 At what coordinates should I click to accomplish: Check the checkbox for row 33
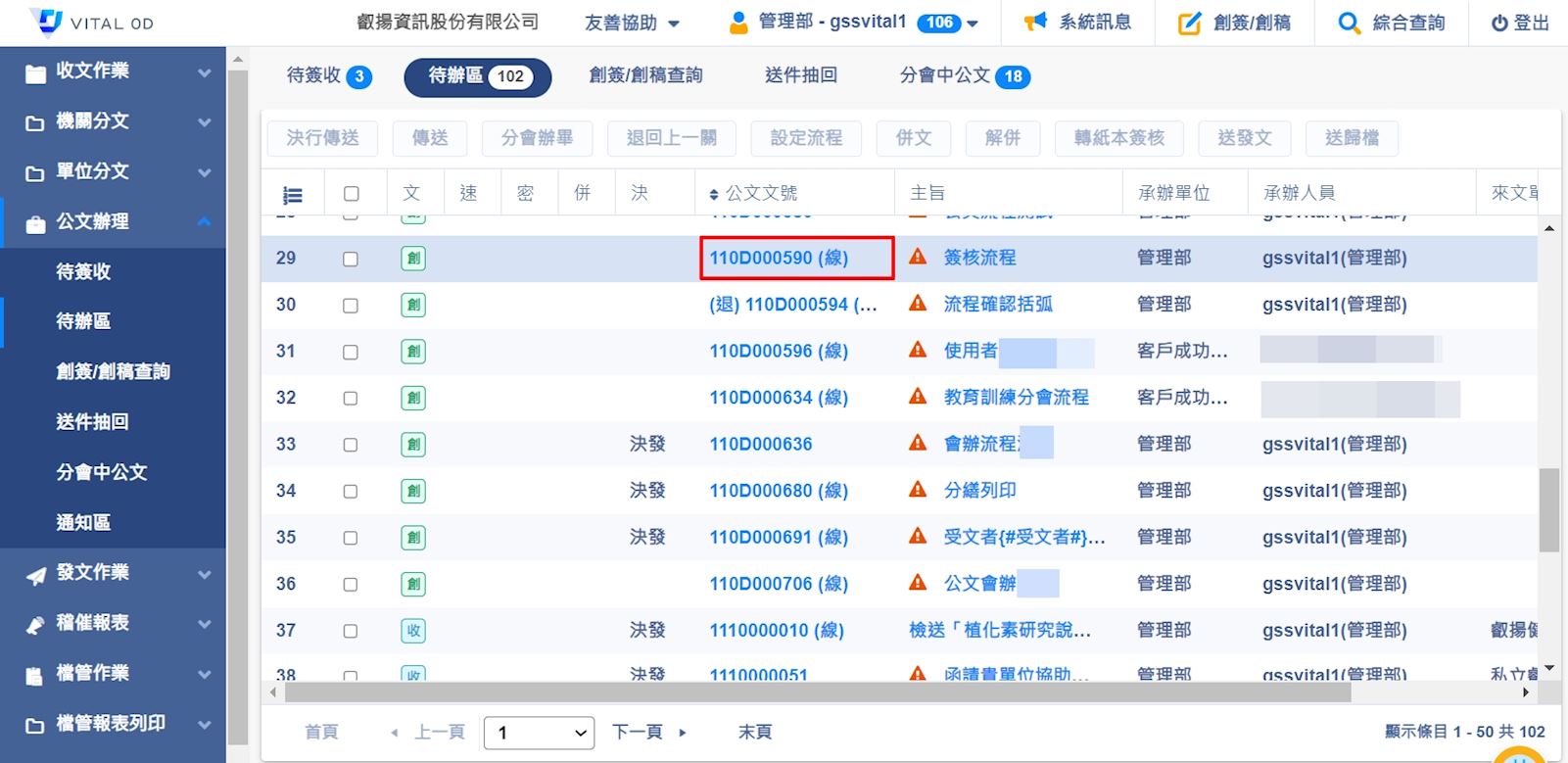pyautogui.click(x=351, y=445)
